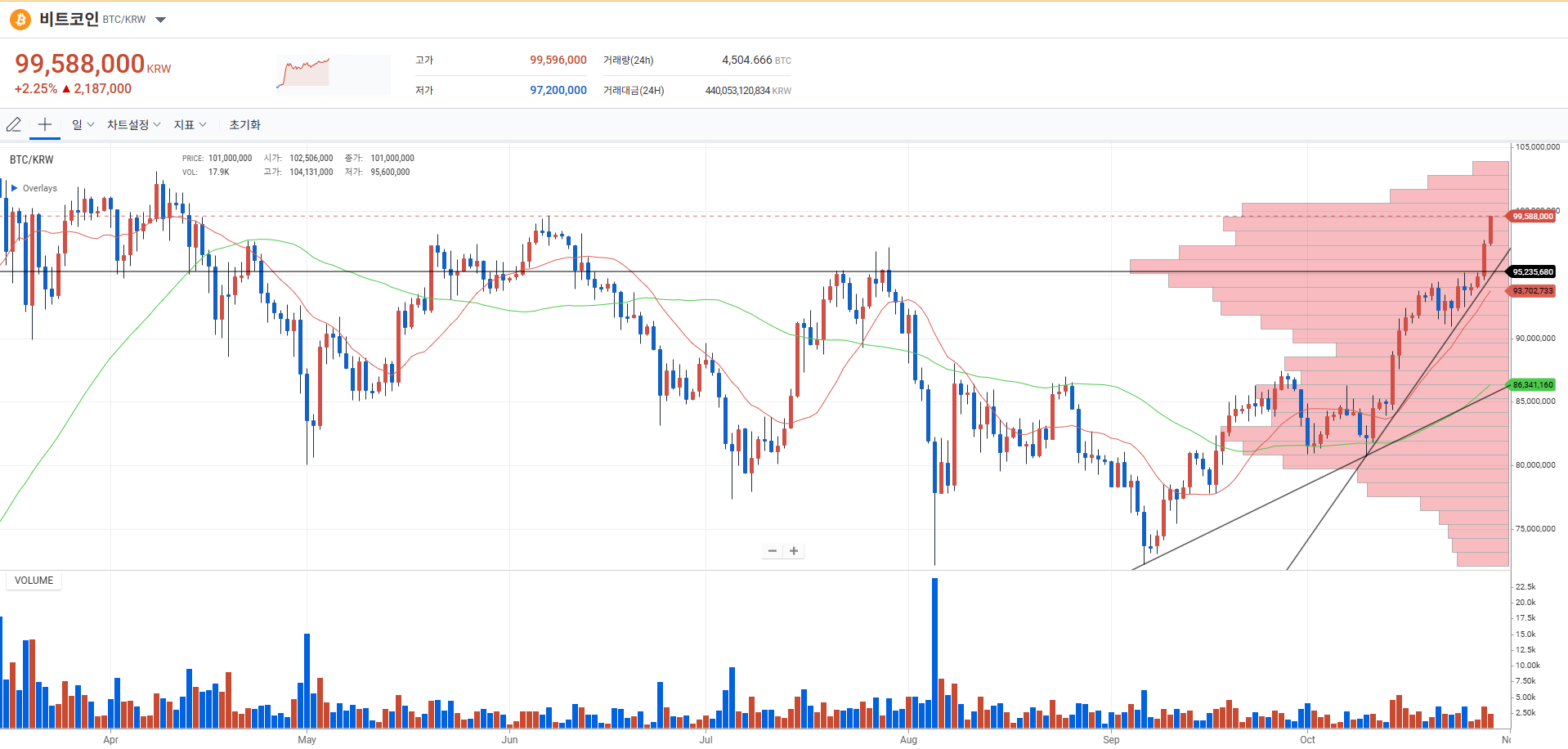This screenshot has width=1568, height=749.
Task: Click the 시가 102,506,000 open value
Action: coord(311,158)
